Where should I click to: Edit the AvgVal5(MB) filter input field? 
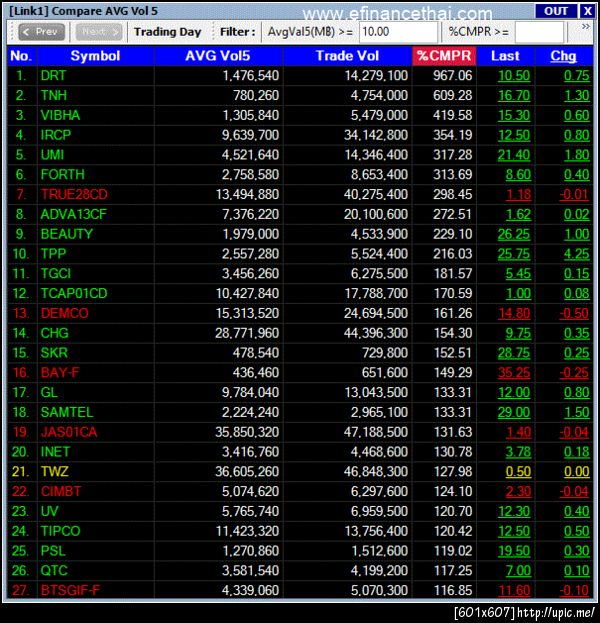coord(398,32)
